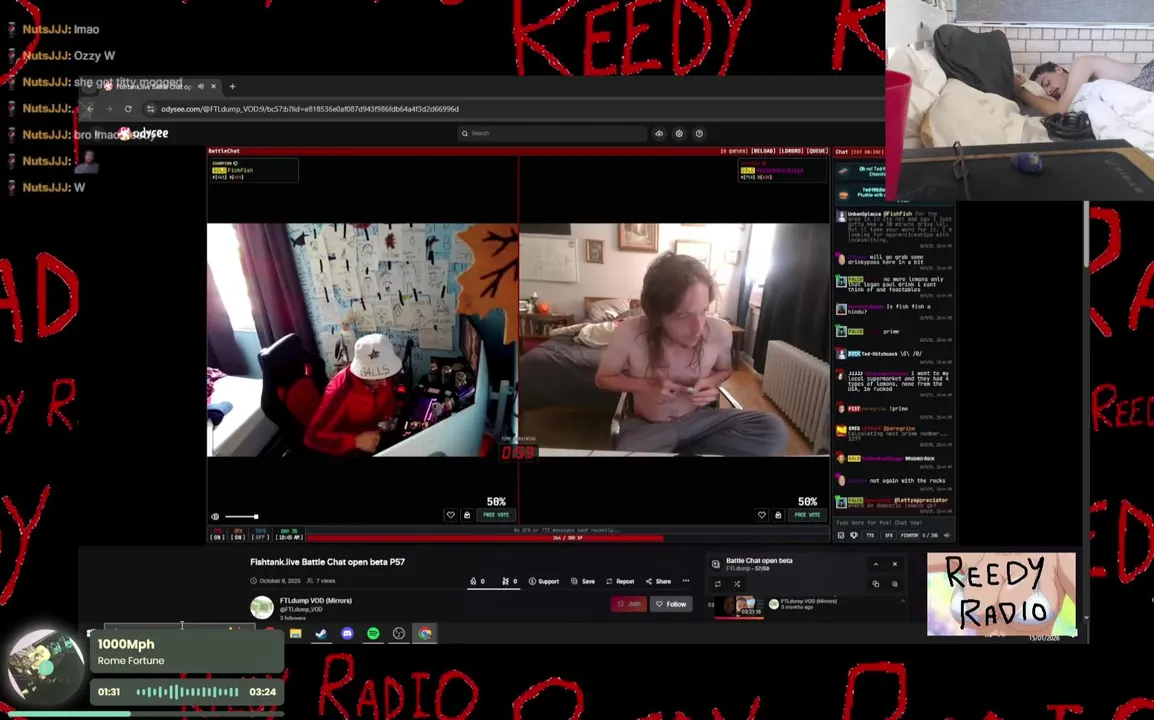The width and height of the screenshot is (1154, 720).
Task: Close the Fishtank.live browser tab
Action: click(x=213, y=86)
